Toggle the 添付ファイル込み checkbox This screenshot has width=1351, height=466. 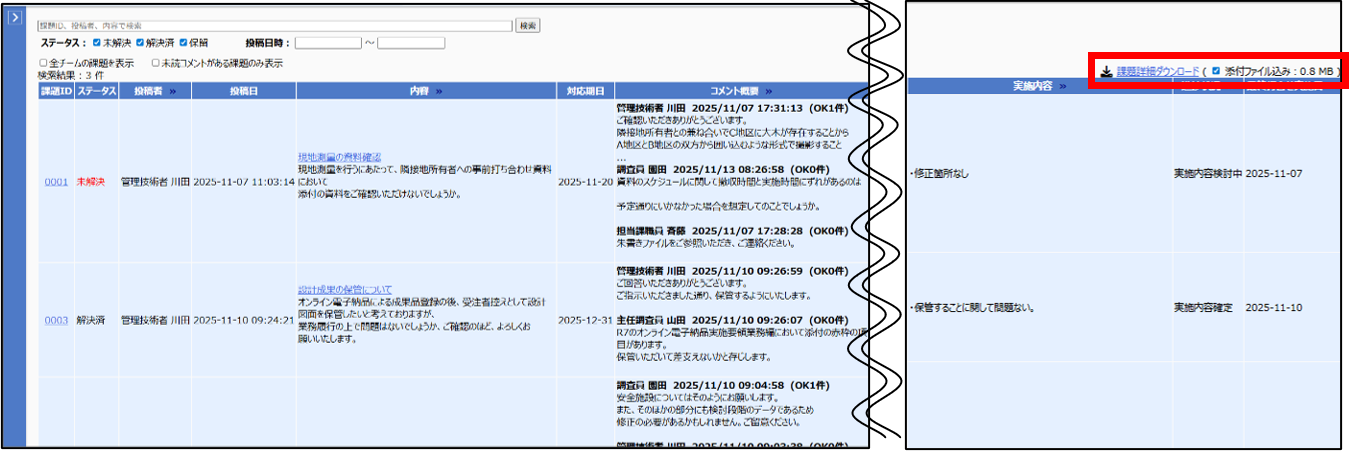click(x=1216, y=72)
